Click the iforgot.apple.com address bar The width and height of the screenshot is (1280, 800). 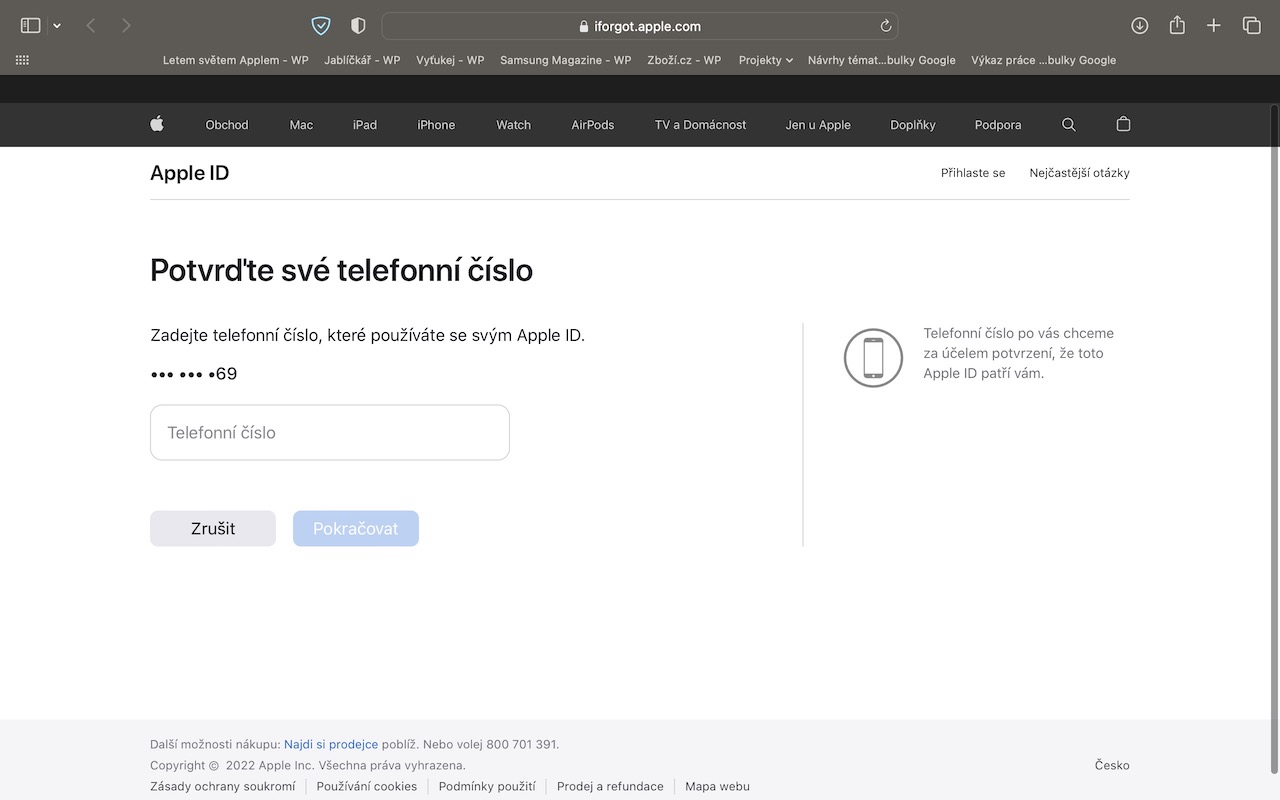click(640, 26)
